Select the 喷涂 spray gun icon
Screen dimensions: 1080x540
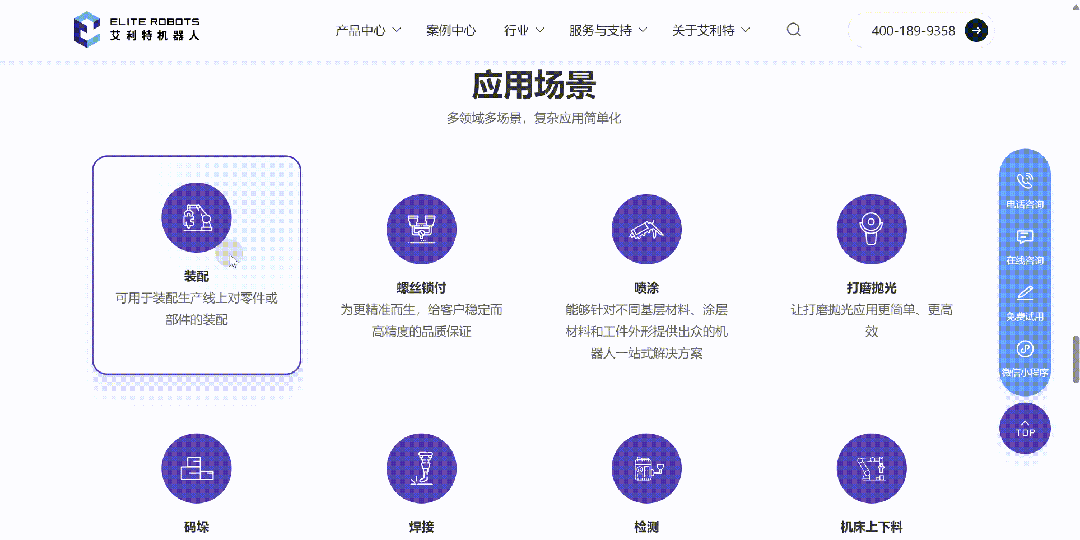click(647, 228)
